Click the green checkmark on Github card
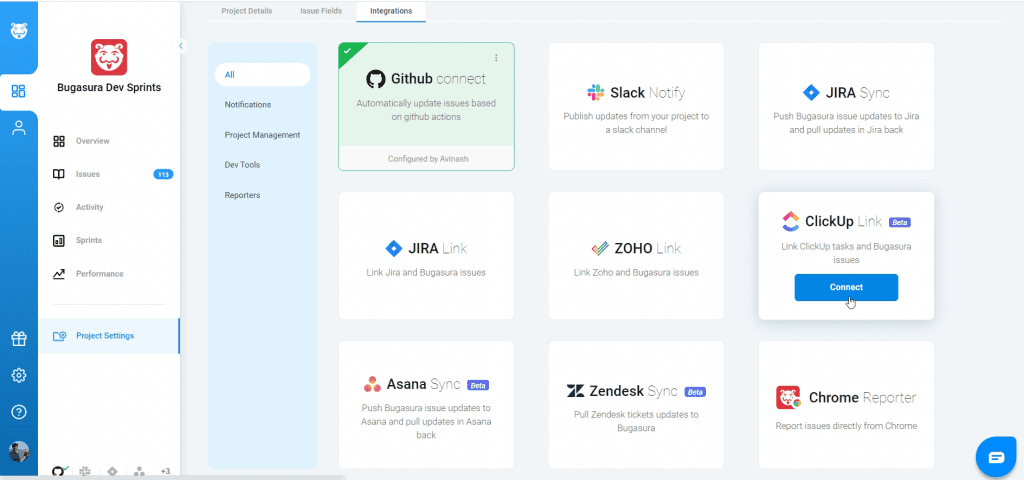1024x480 pixels. point(347,50)
